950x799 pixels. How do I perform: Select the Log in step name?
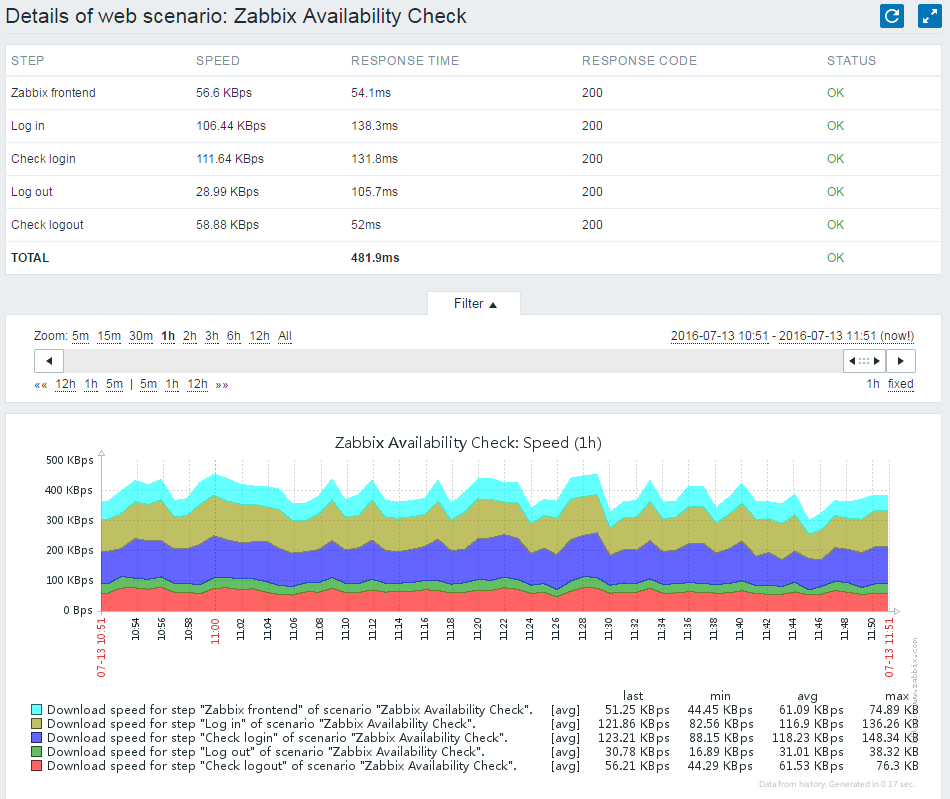tap(28, 126)
